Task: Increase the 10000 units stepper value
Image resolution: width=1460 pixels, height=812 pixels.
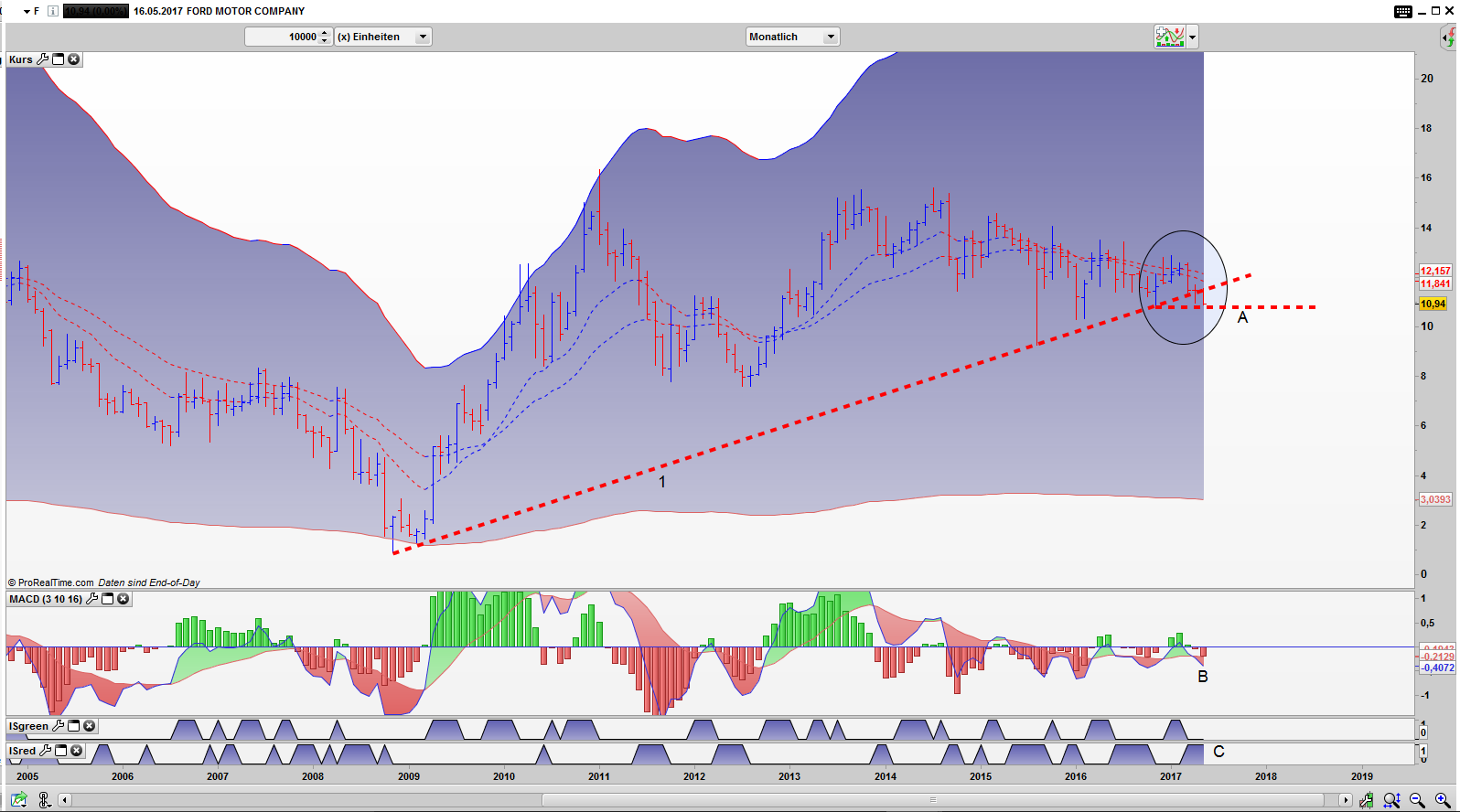Action: pos(325,33)
